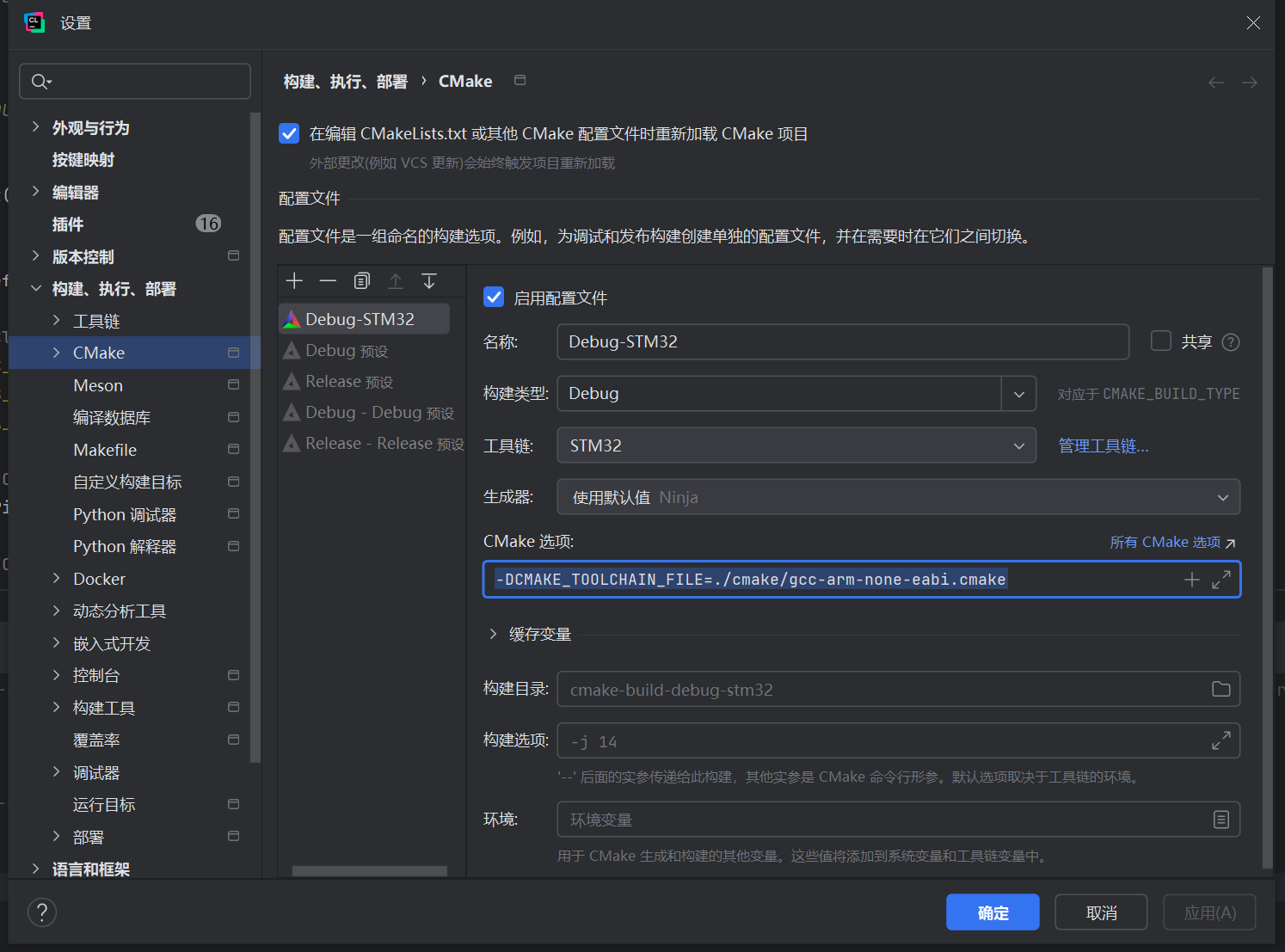Click the CMake options toolchain file field
1285x952 pixels.
862,580
